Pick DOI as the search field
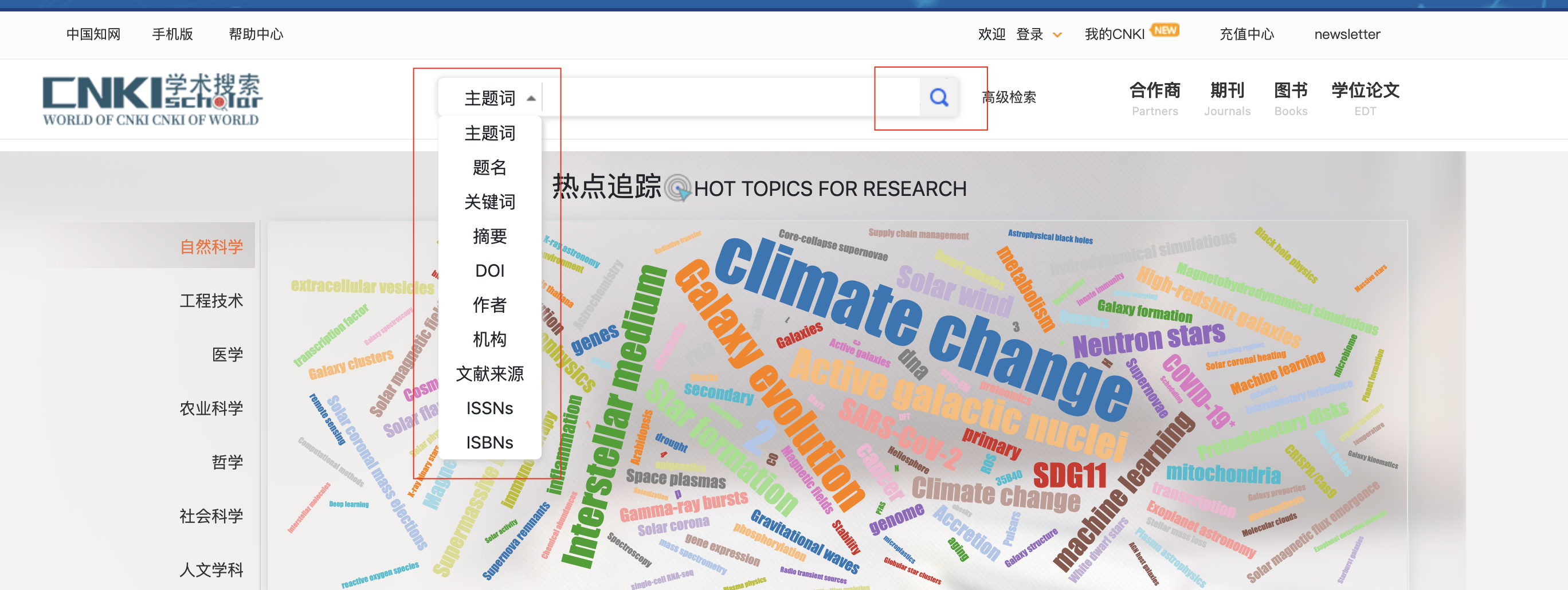Screen dimensions: 1568x590 click(x=489, y=271)
